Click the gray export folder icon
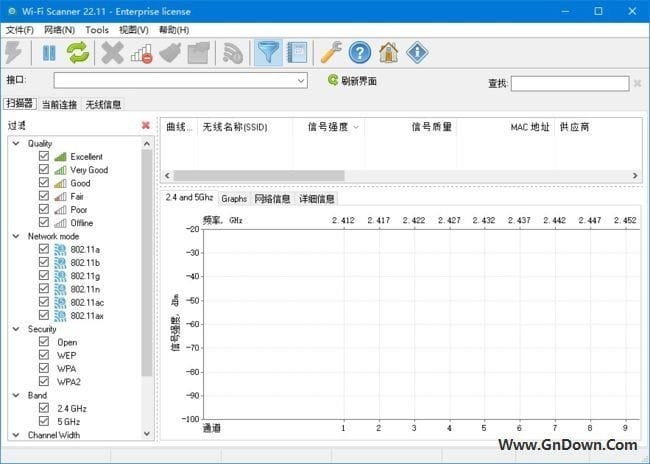Image resolution: width=650 pixels, height=464 pixels. (x=199, y=53)
